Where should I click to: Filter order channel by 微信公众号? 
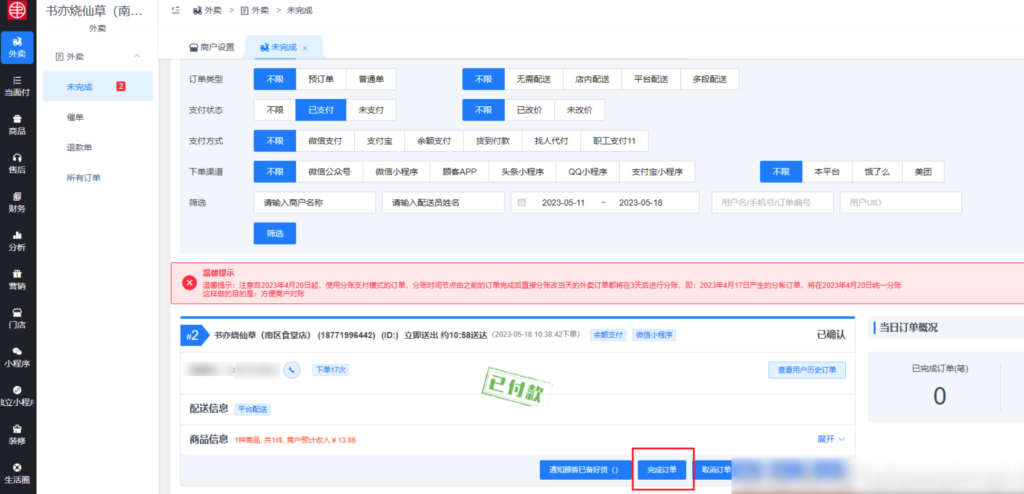tap(329, 173)
